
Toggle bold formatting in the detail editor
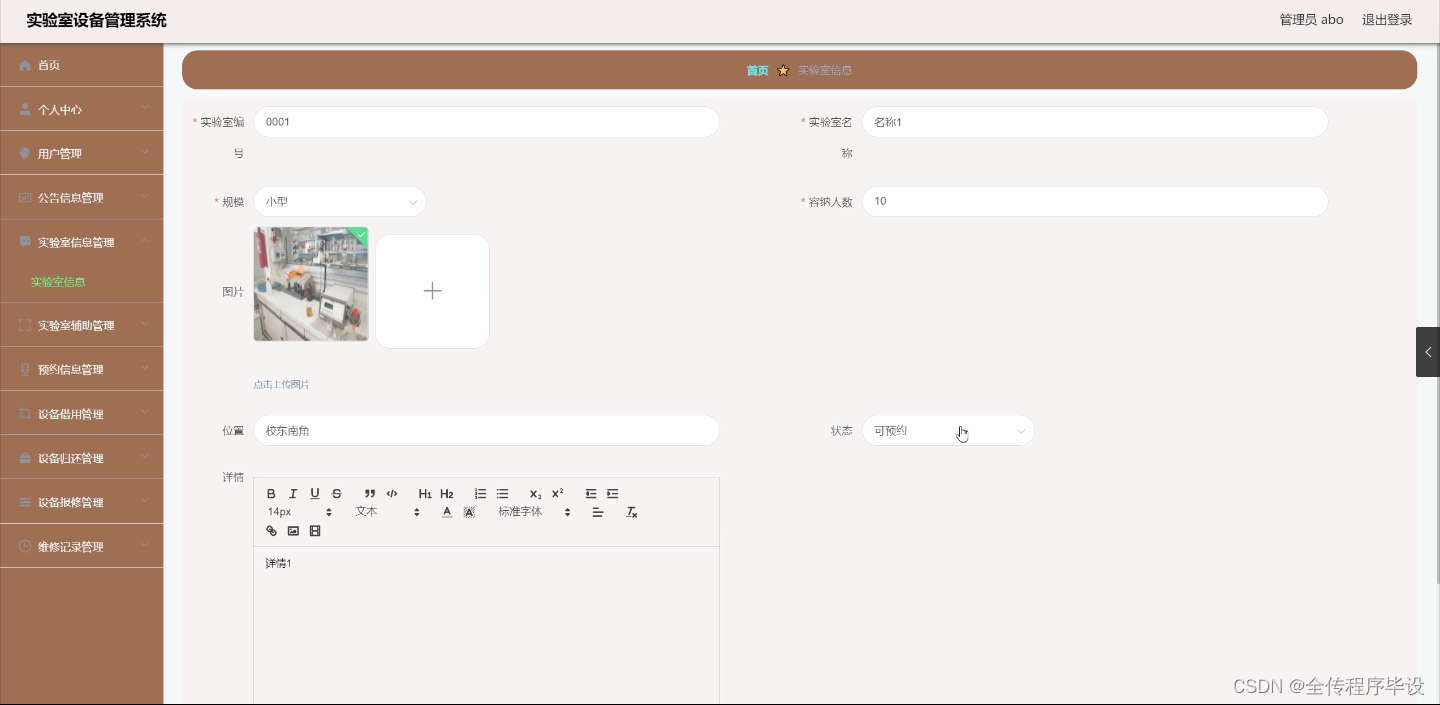271,493
